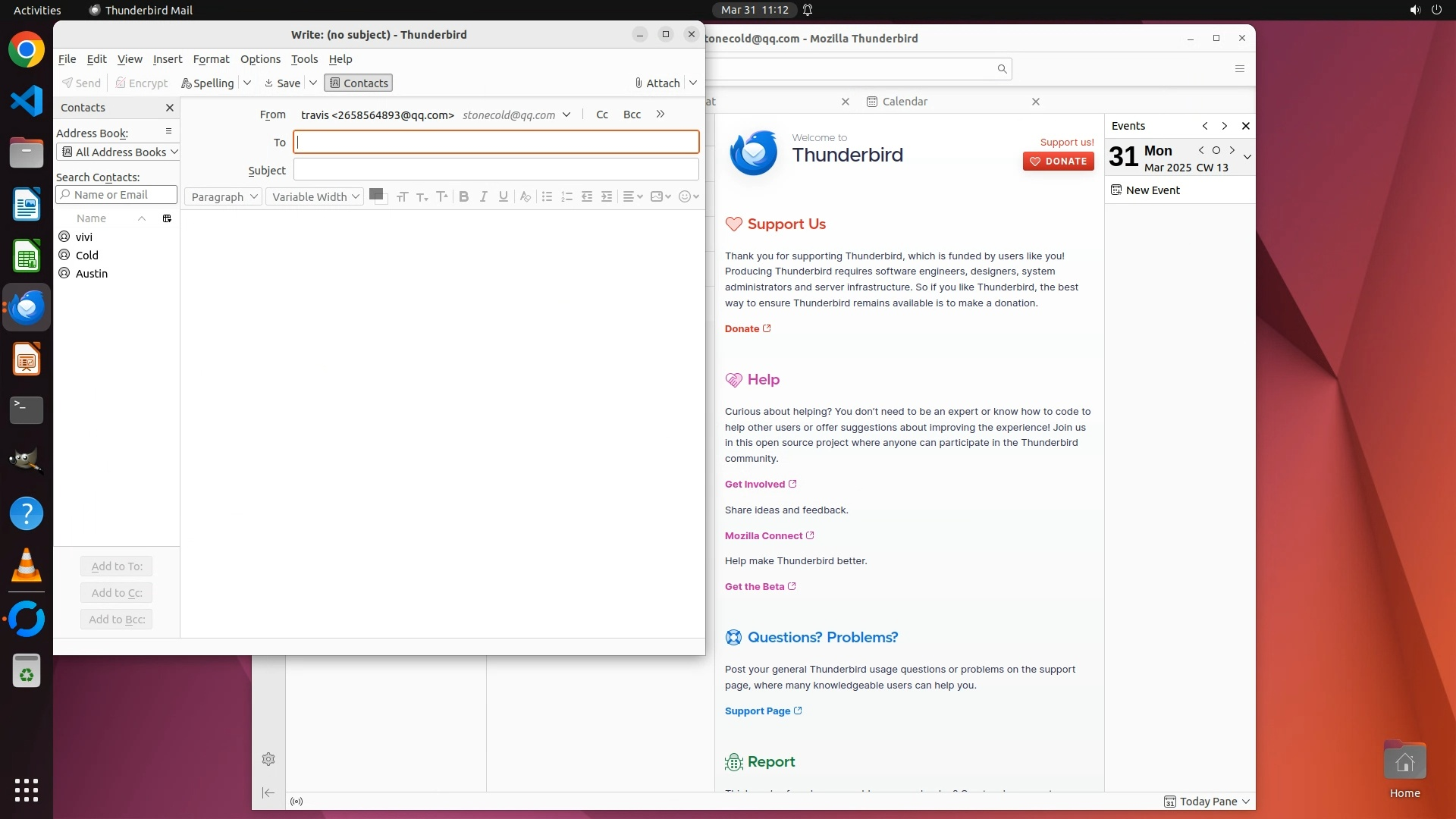Open the Get Involved link
Image resolution: width=1456 pixels, height=819 pixels.
(x=755, y=484)
